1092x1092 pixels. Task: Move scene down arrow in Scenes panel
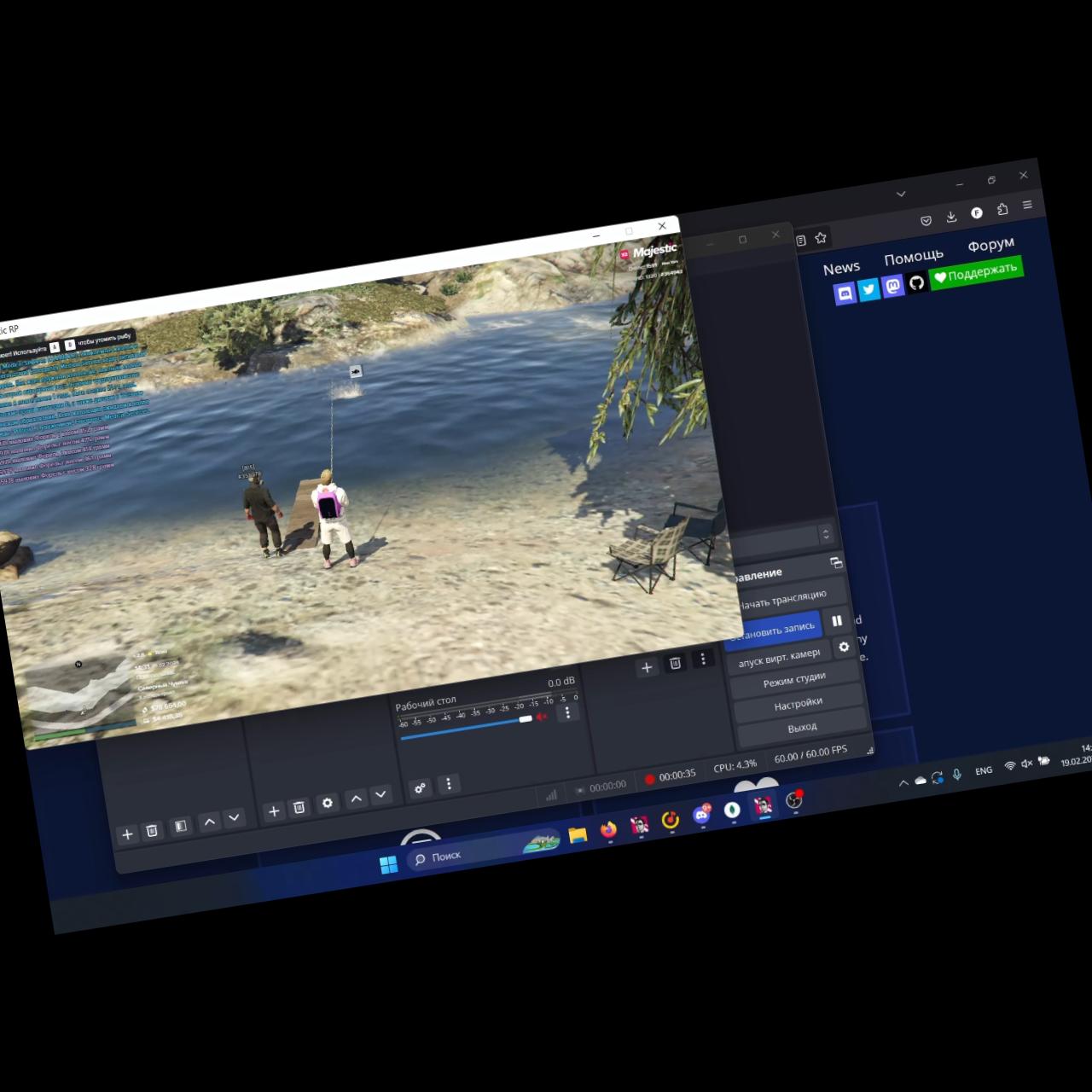[234, 818]
